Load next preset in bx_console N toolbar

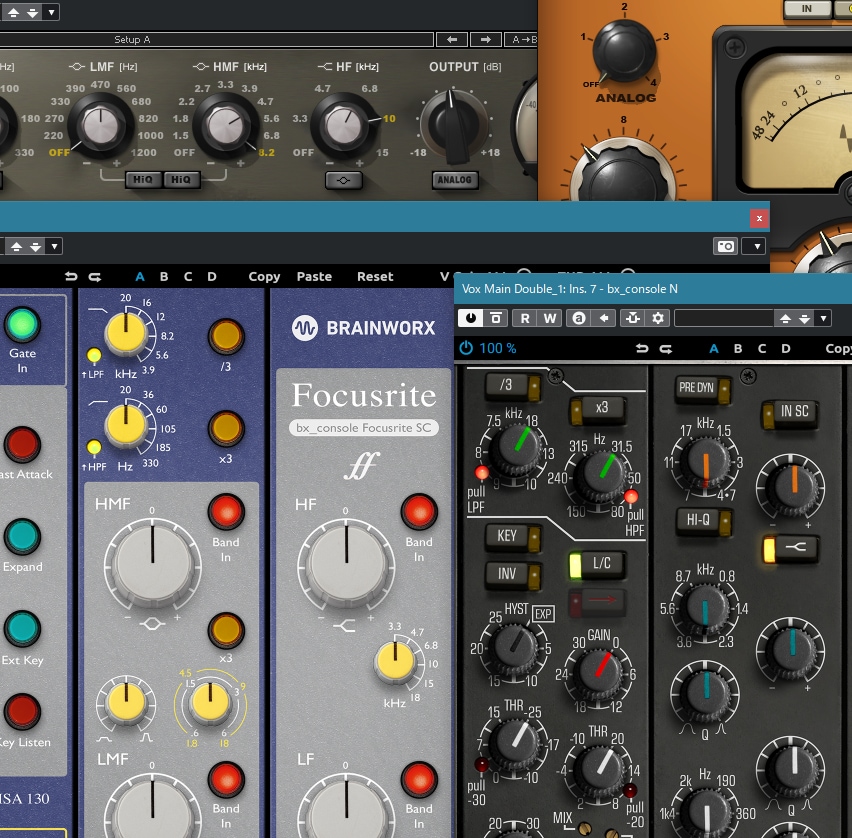click(805, 318)
